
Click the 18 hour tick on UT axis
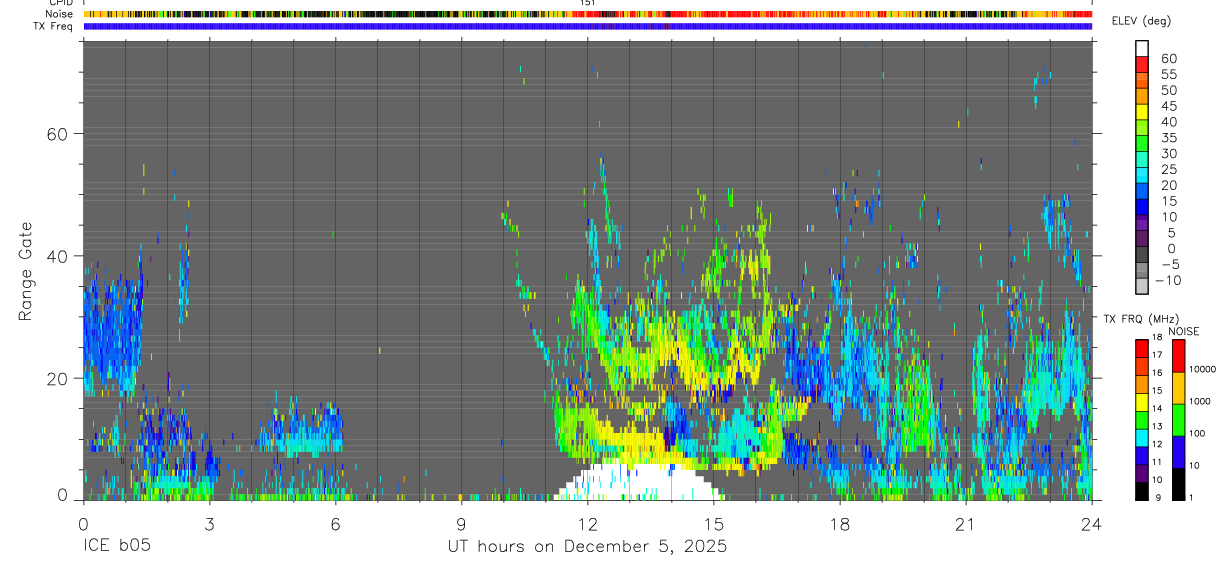coord(840,524)
